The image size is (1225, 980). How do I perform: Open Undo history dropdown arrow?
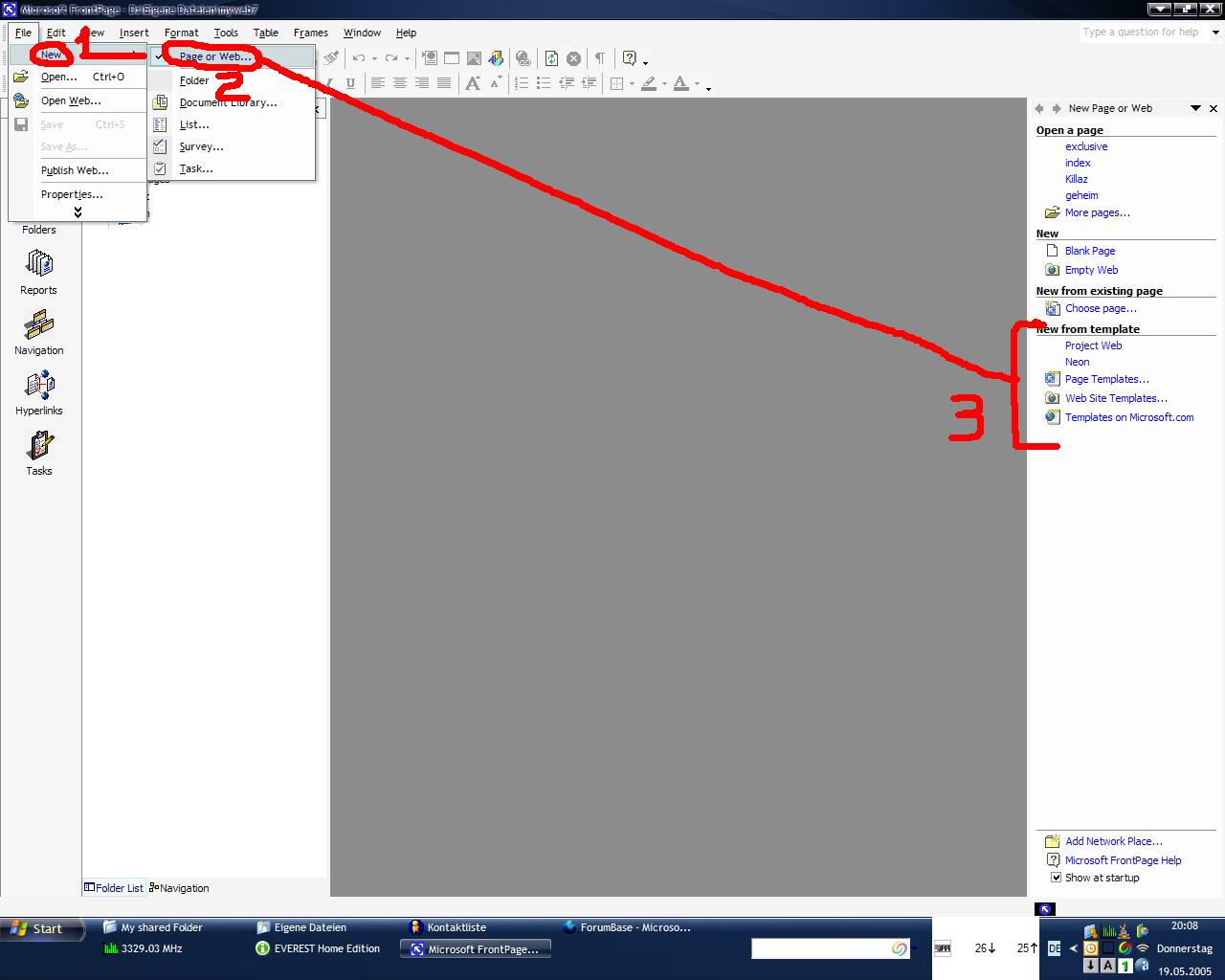373,58
